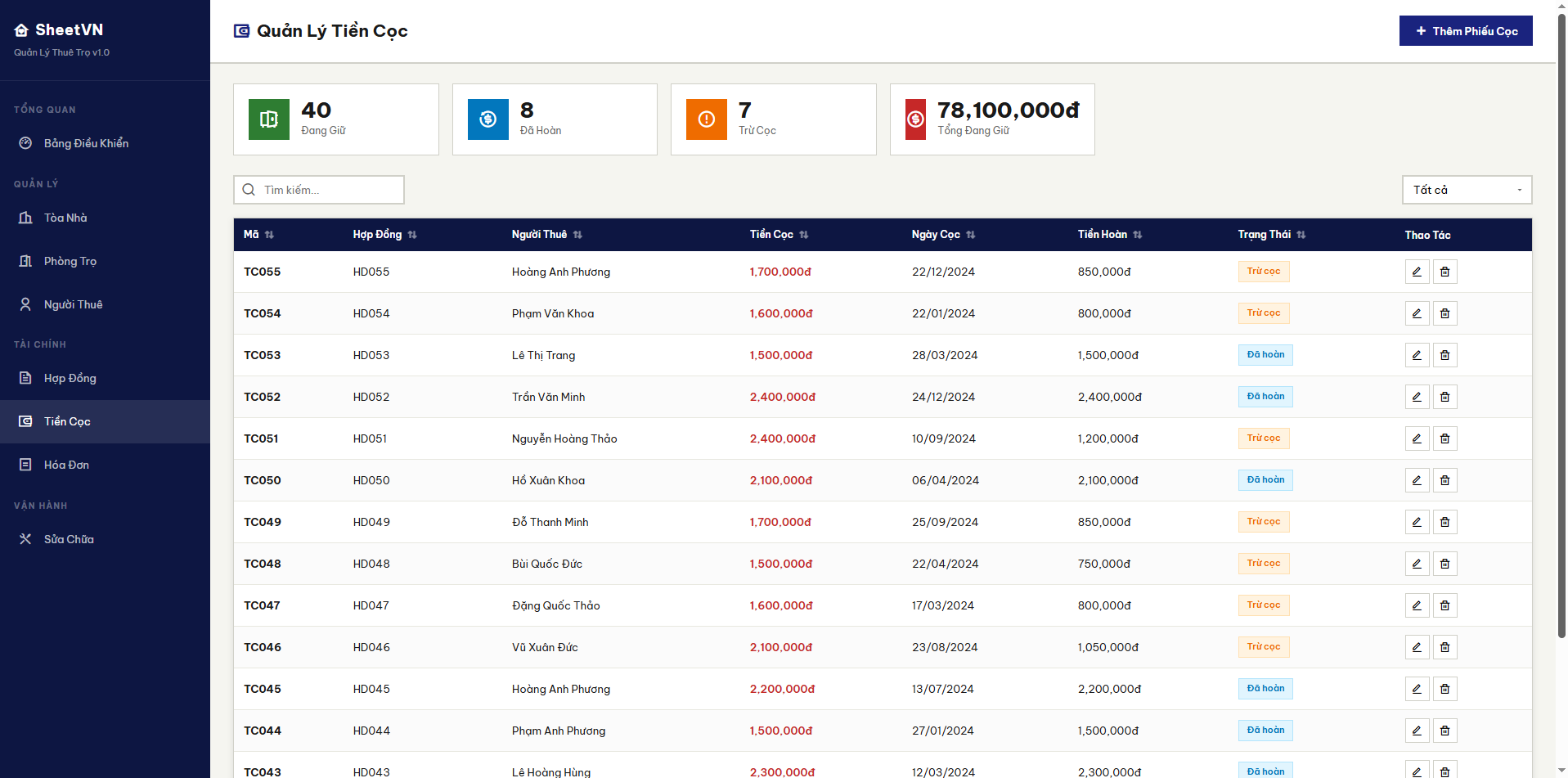
Task: Click the SheetVN logo link
Action: pos(59,30)
